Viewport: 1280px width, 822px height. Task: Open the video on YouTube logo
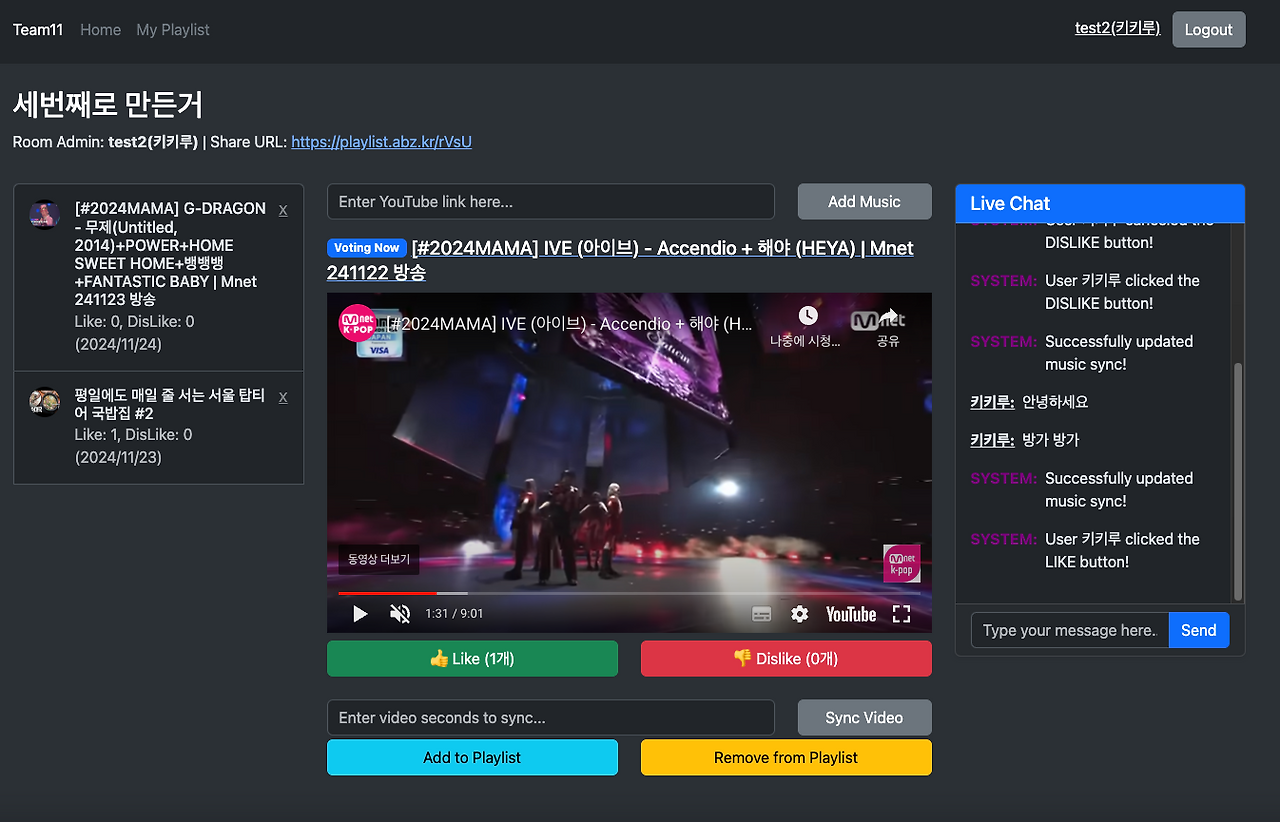click(x=851, y=614)
